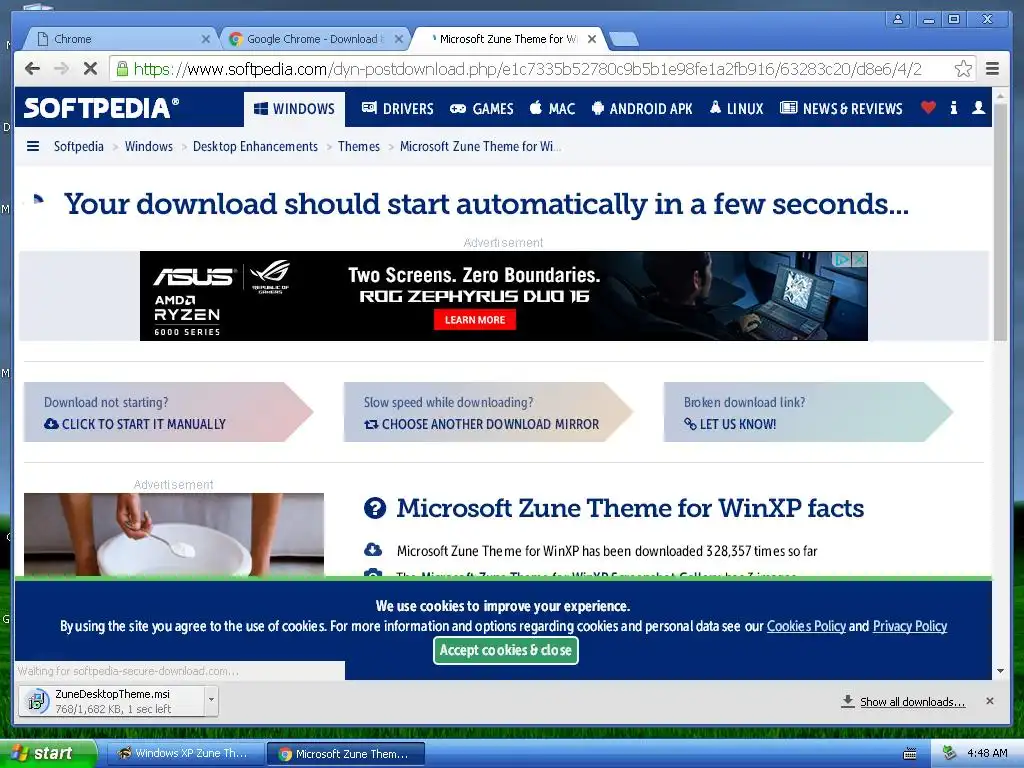Viewport: 1024px width, 768px height.
Task: Click the info icon in Softpedia navbar
Action: [x=953, y=108]
